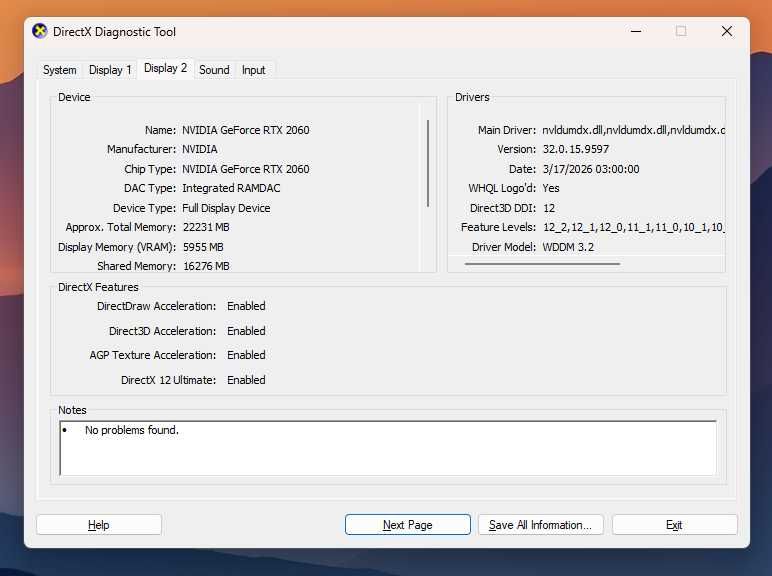Viewport: 772px width, 576px height.
Task: Click the DirectX Features group heading
Action: coord(98,287)
